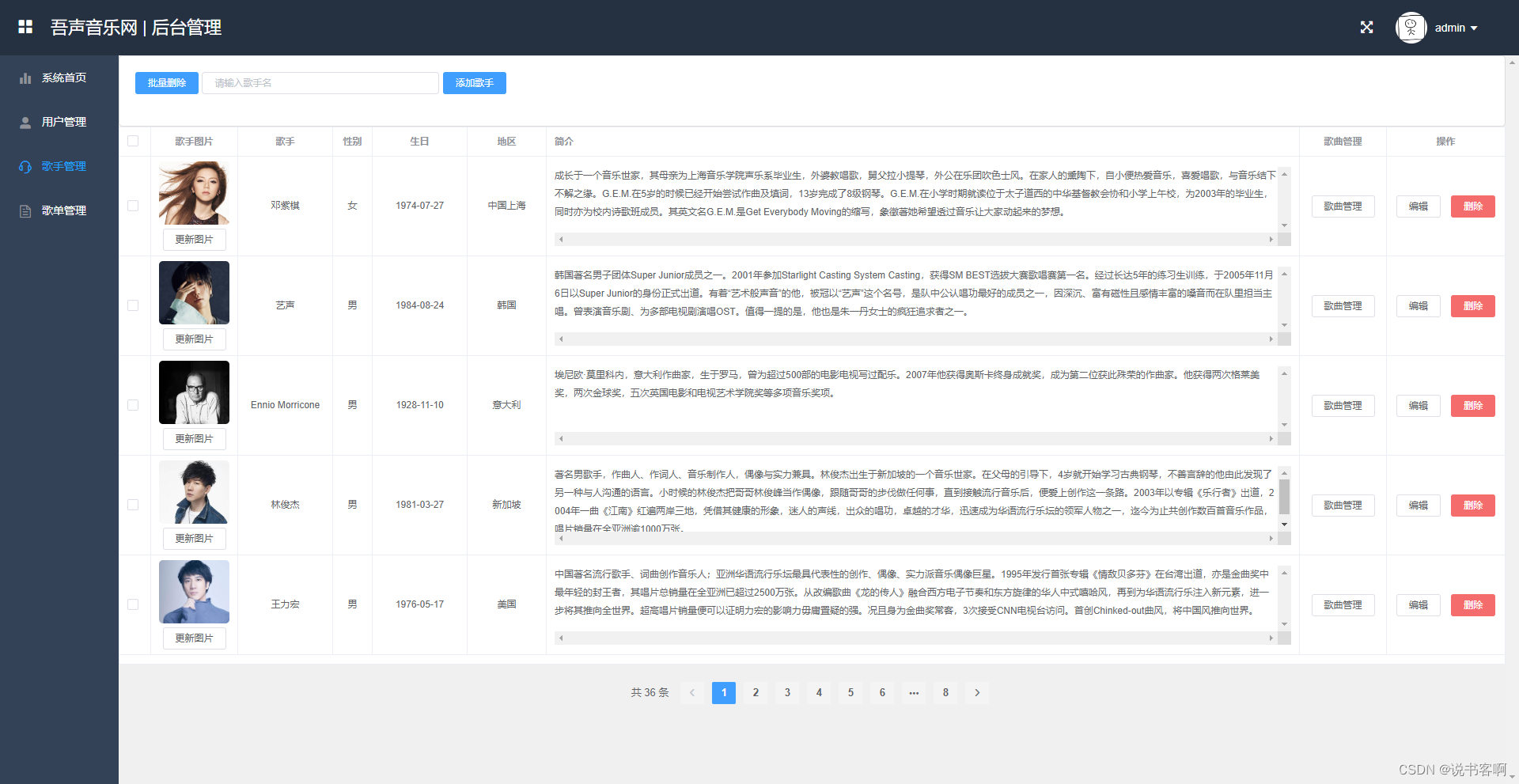Click 编辑 for 王力宏 row
Image resolution: width=1519 pixels, height=784 pixels.
[1419, 605]
